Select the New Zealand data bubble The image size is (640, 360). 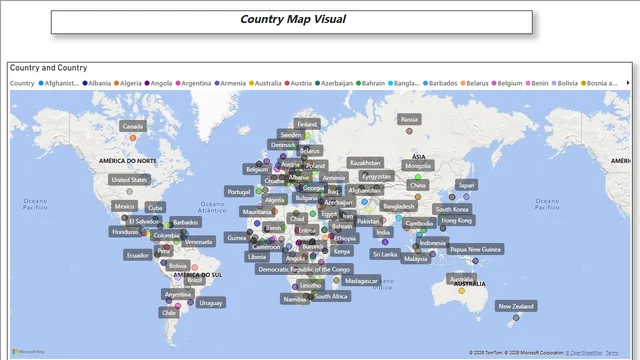coord(516,318)
